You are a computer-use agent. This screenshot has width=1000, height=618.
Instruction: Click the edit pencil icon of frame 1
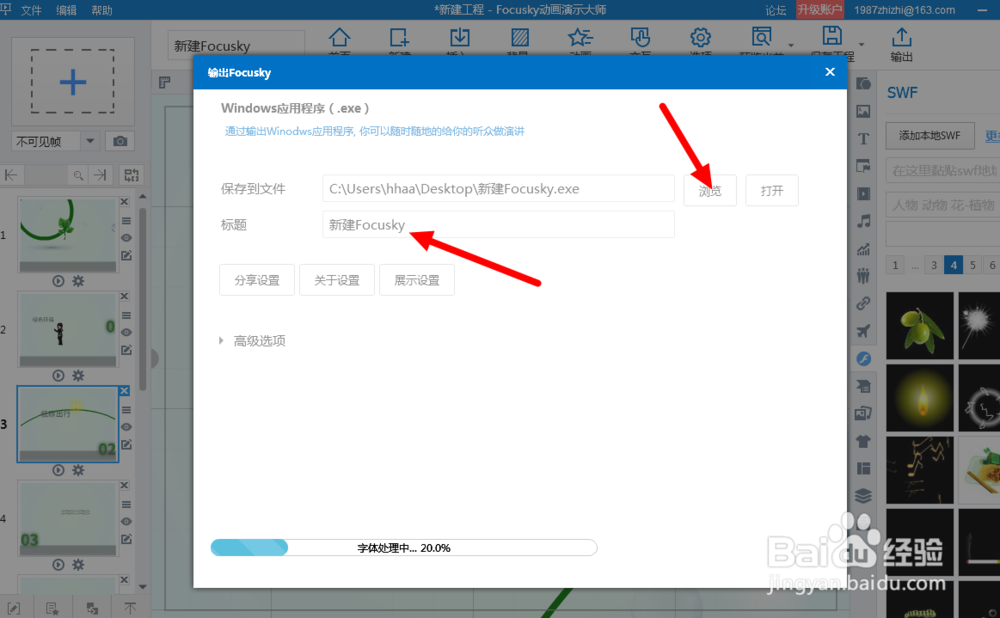point(126,255)
